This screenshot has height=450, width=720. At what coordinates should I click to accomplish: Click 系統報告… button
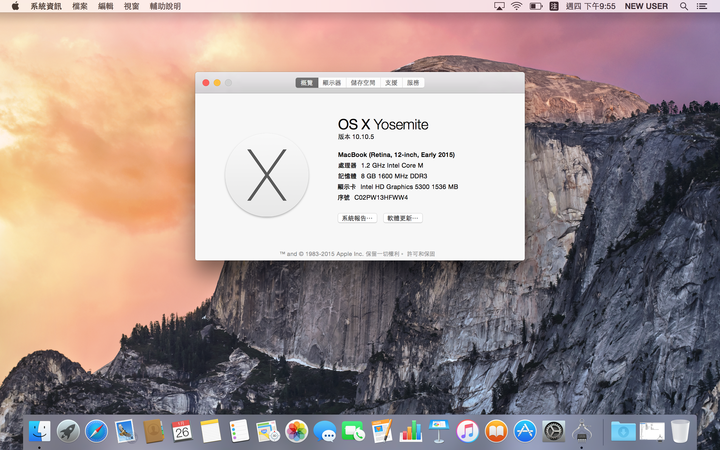pyautogui.click(x=357, y=218)
